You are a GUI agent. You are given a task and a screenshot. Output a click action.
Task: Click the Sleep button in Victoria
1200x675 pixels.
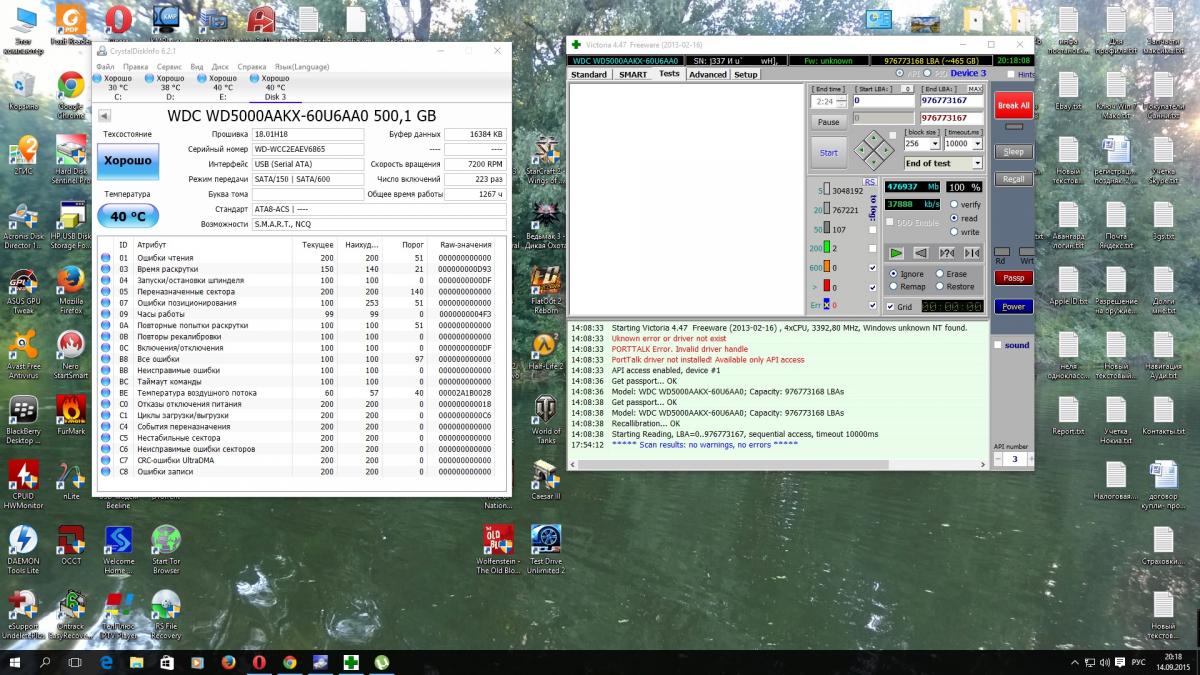coord(1013,152)
